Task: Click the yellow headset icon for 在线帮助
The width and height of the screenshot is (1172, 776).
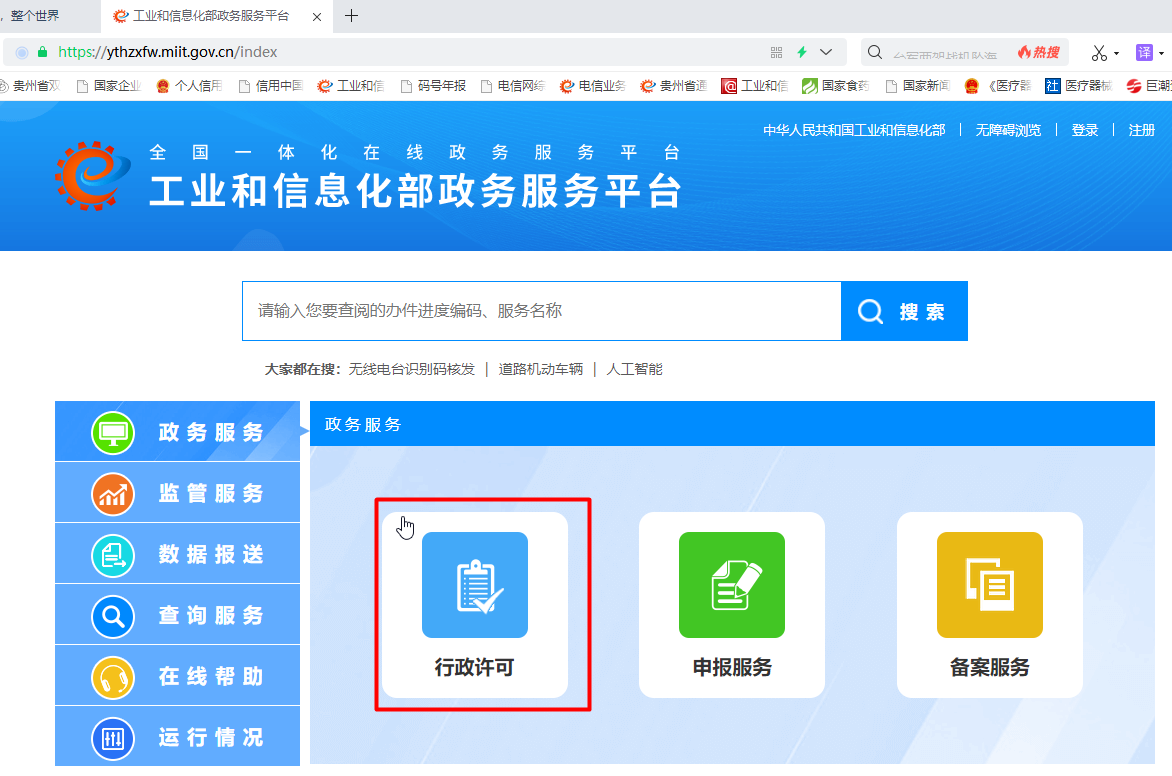Action: [x=113, y=678]
